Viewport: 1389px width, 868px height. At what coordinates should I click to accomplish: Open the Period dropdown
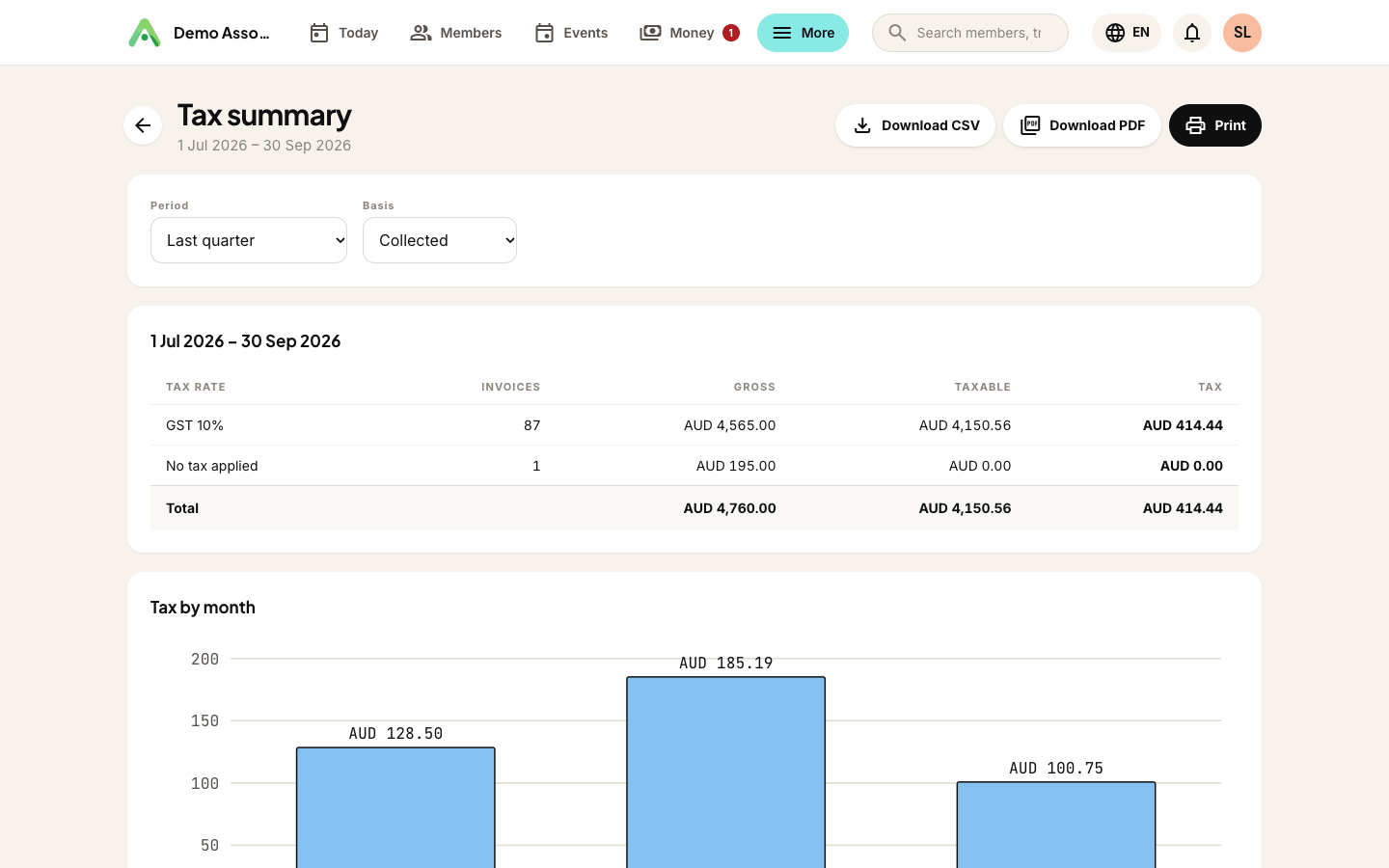(x=249, y=240)
